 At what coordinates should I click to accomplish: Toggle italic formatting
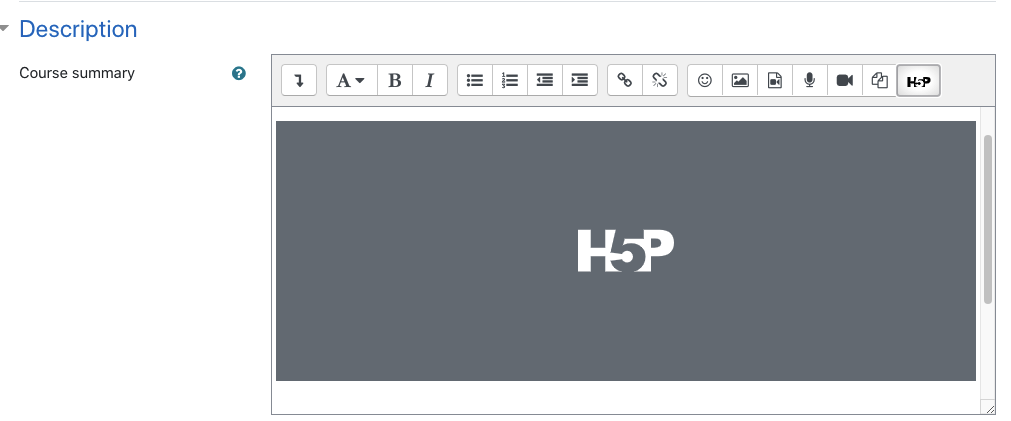[429, 81]
